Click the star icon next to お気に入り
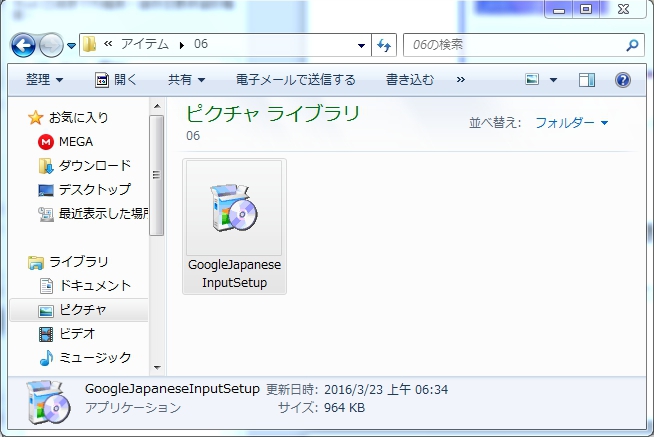Viewport: 654px width, 437px height. pos(36,118)
